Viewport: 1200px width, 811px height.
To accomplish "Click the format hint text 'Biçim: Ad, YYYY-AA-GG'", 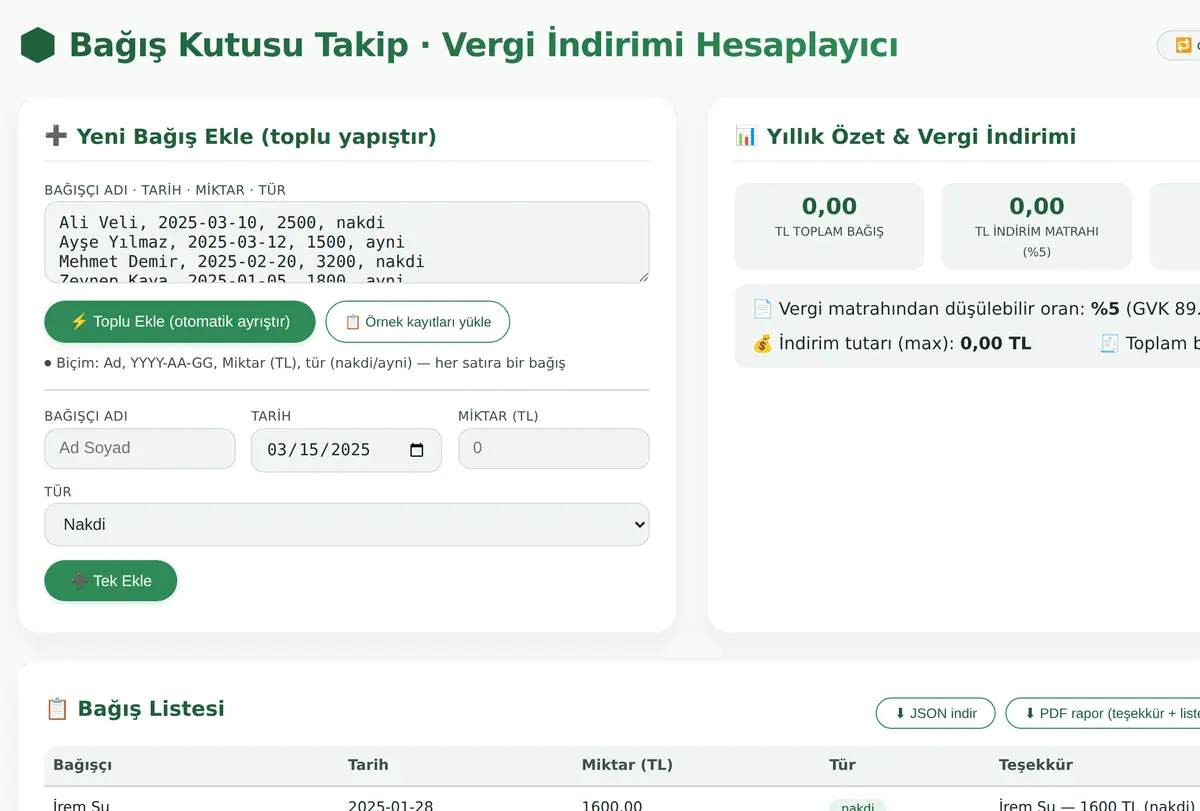I will 305,363.
